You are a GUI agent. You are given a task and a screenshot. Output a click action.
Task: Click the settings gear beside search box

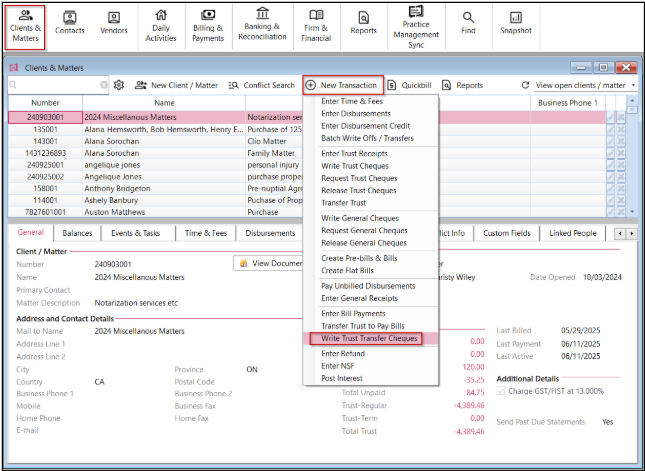(x=119, y=85)
